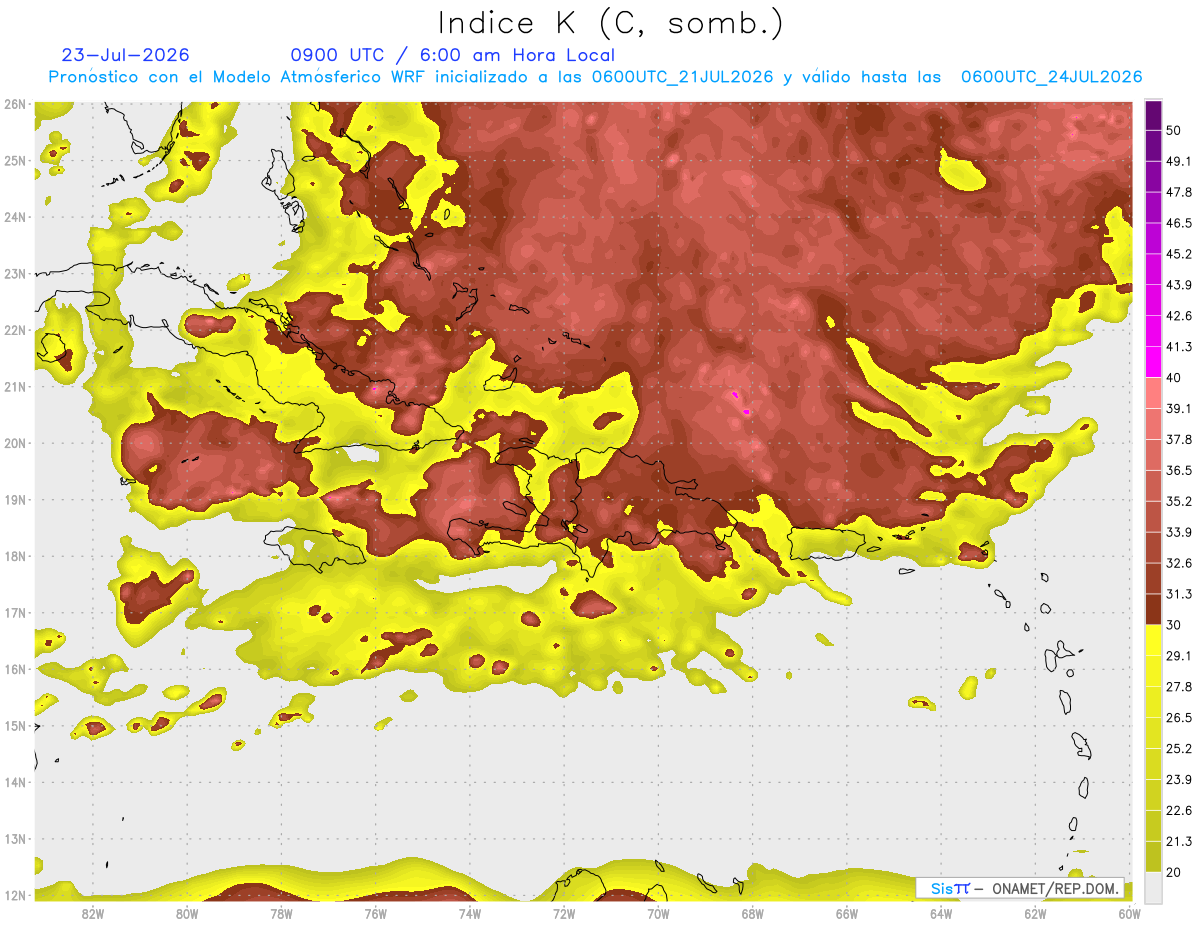Click the "24N" latitude axis label
Viewport: 1200px width, 927px height.
coord(15,217)
